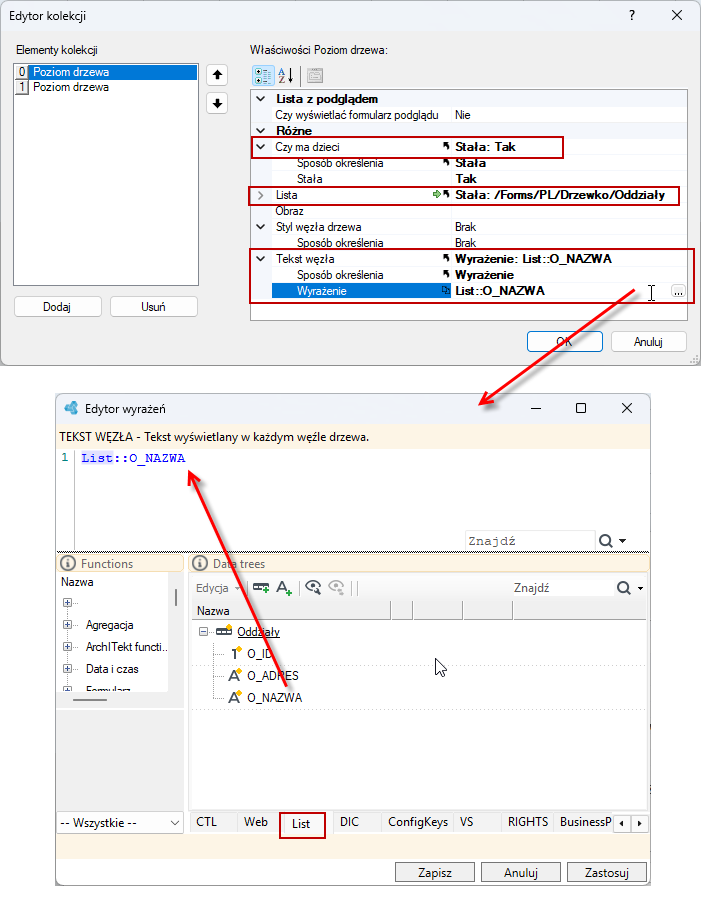Expand Data i czas functions group
The width and height of the screenshot is (701, 905).
coord(68,668)
